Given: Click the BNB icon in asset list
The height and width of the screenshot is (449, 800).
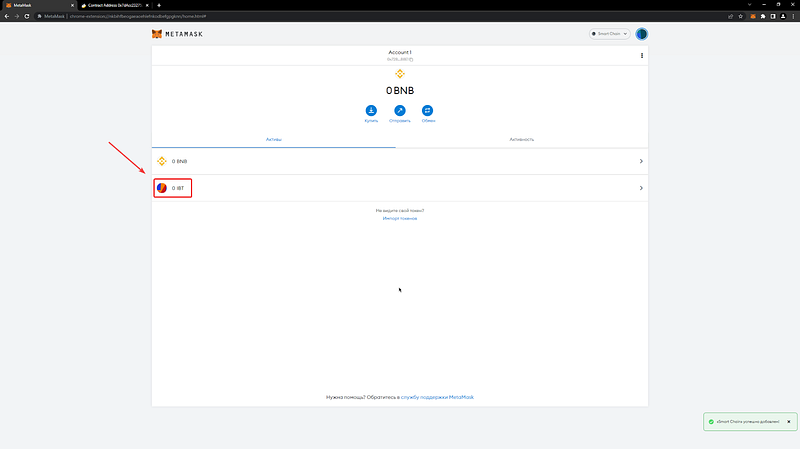Looking at the screenshot, I should (162, 161).
